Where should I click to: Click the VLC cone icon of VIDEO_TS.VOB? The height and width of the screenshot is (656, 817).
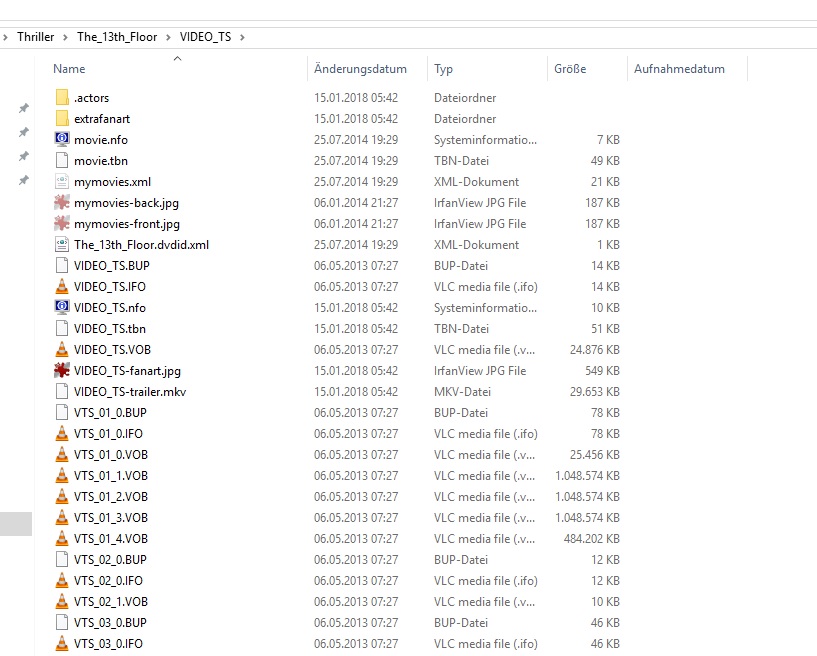[61, 350]
